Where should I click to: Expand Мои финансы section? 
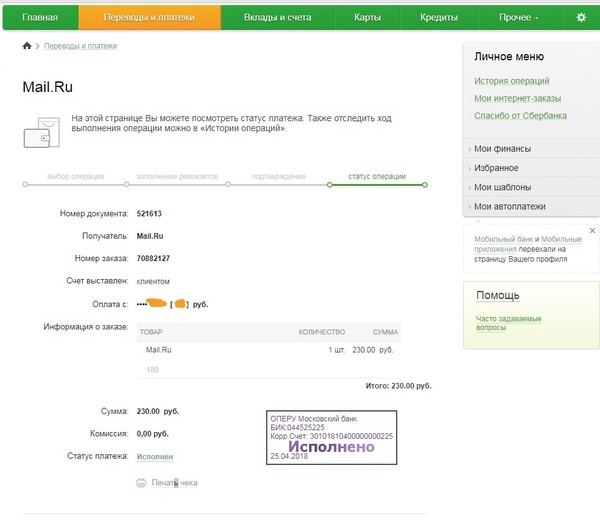click(x=531, y=149)
